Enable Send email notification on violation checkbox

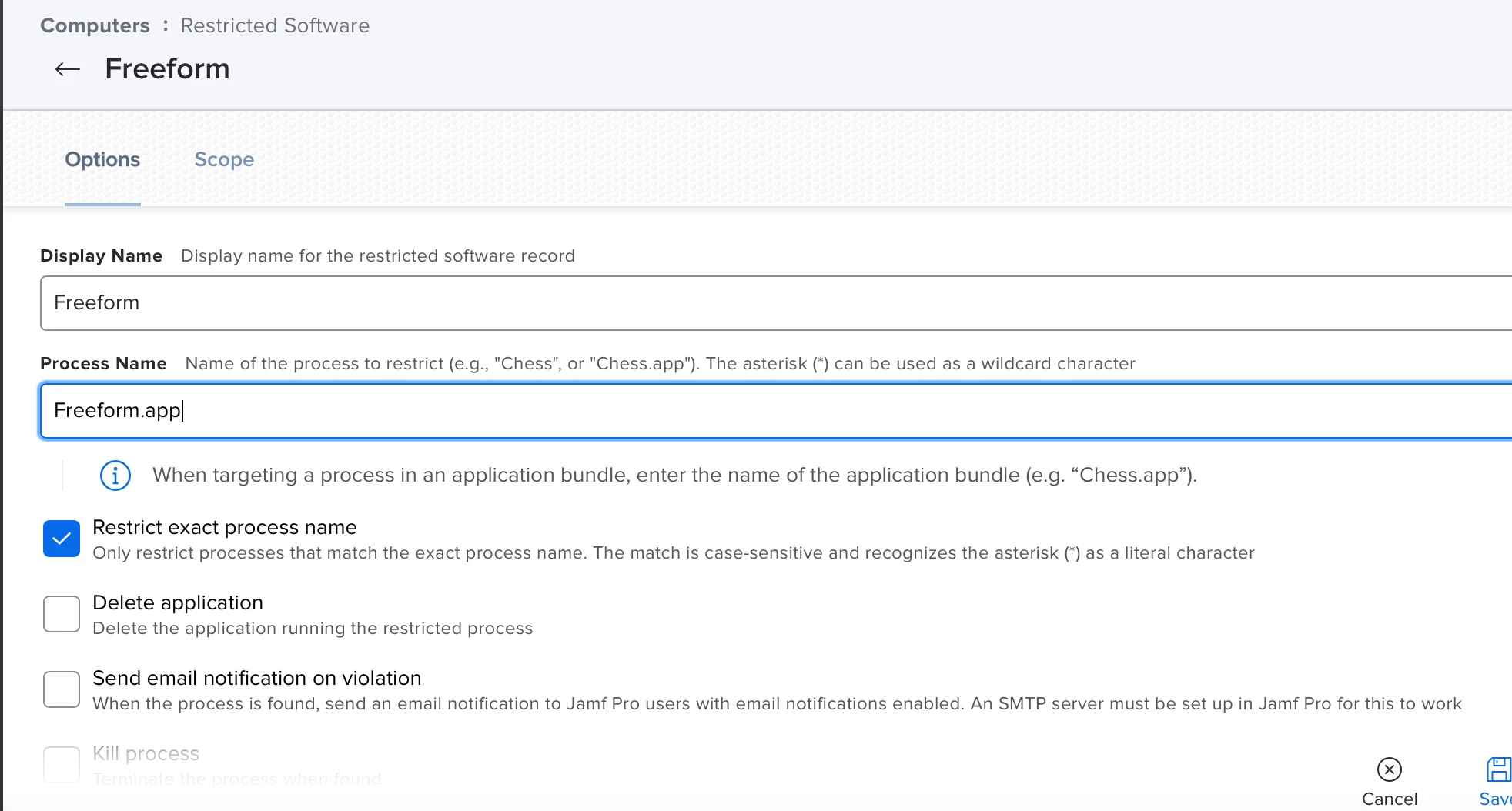[x=62, y=689]
